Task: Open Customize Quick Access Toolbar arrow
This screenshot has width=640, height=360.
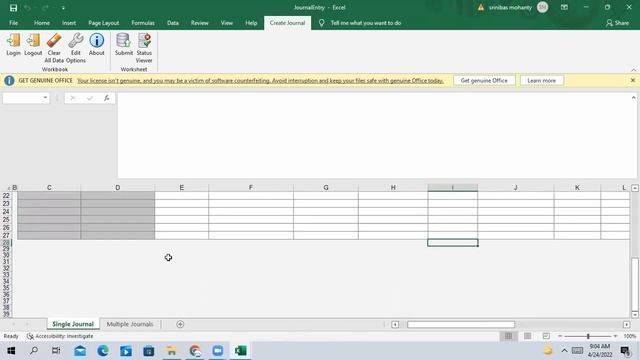Action: pos(63,8)
